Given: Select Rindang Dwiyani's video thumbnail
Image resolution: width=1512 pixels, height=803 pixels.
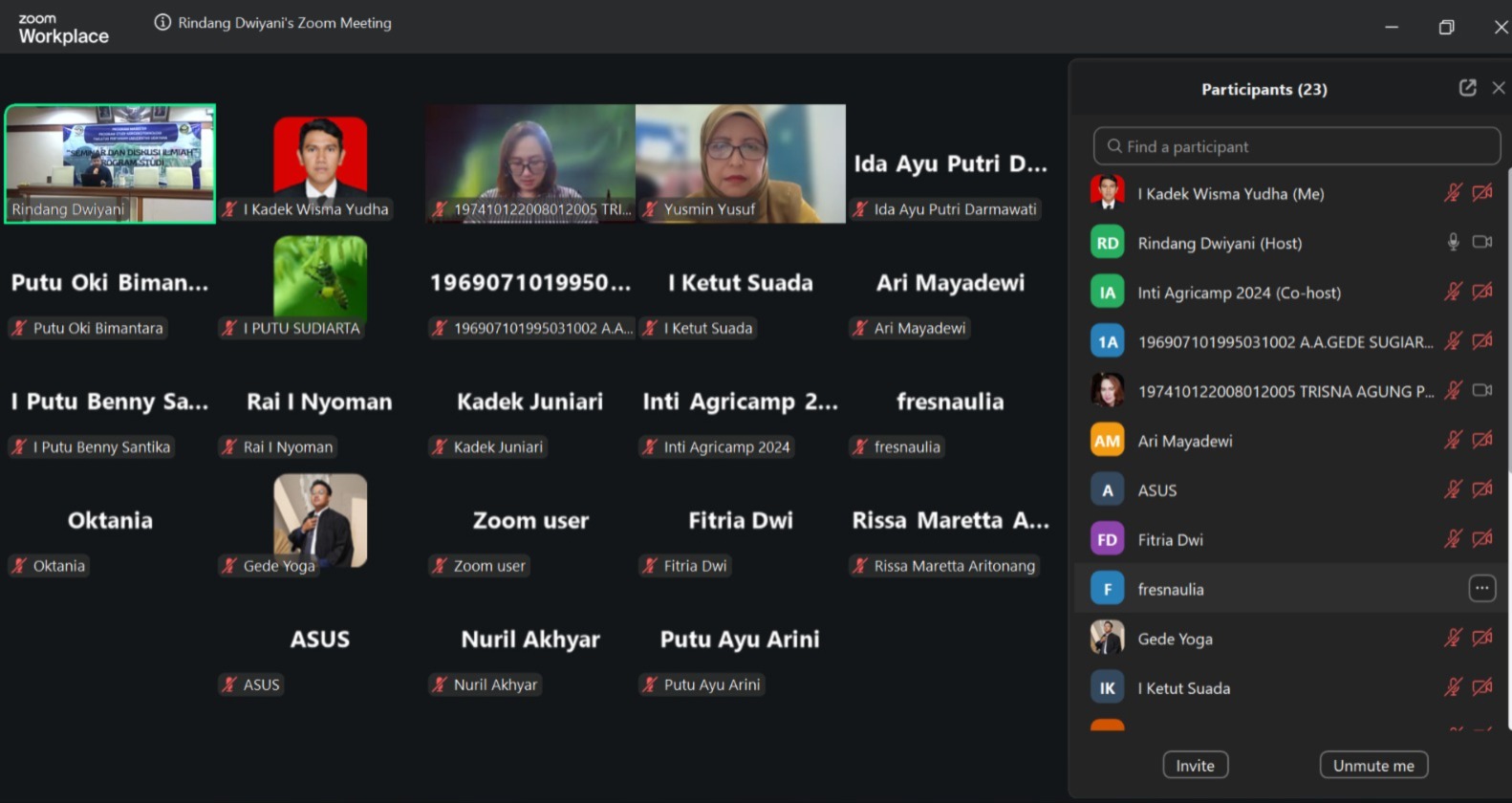Looking at the screenshot, I should coord(110,163).
